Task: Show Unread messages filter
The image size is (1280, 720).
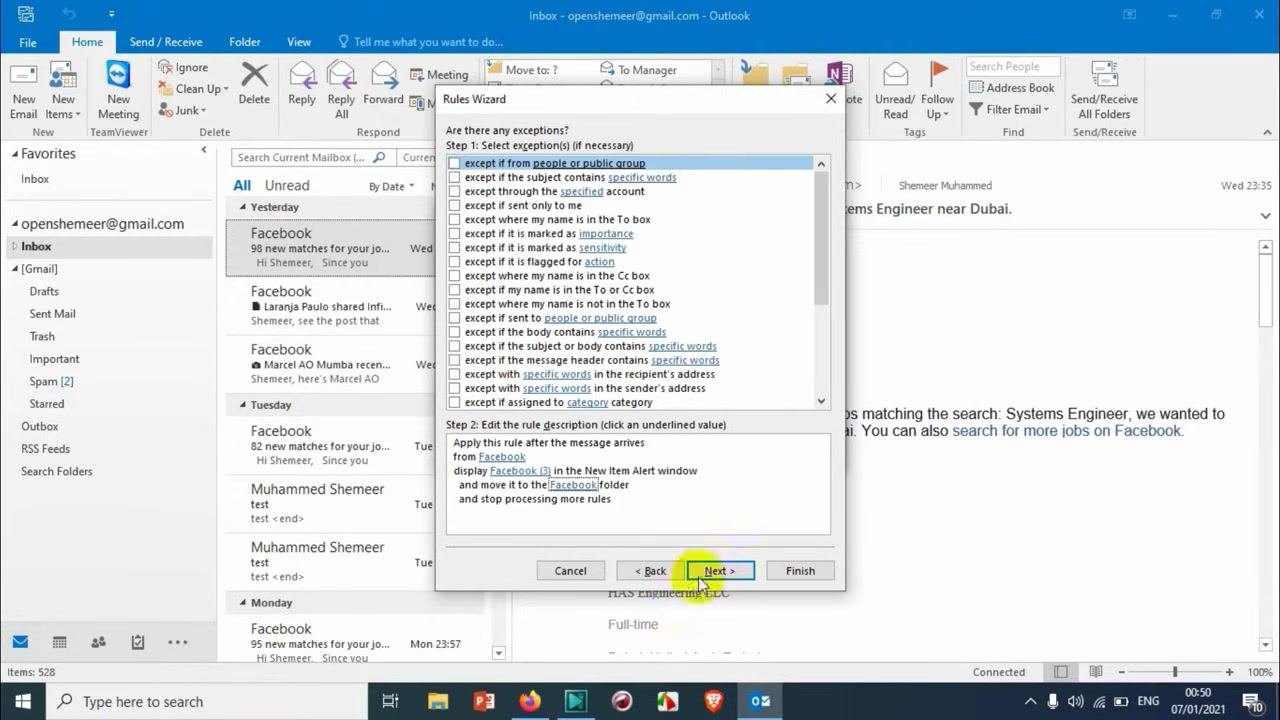Action: pos(287,185)
